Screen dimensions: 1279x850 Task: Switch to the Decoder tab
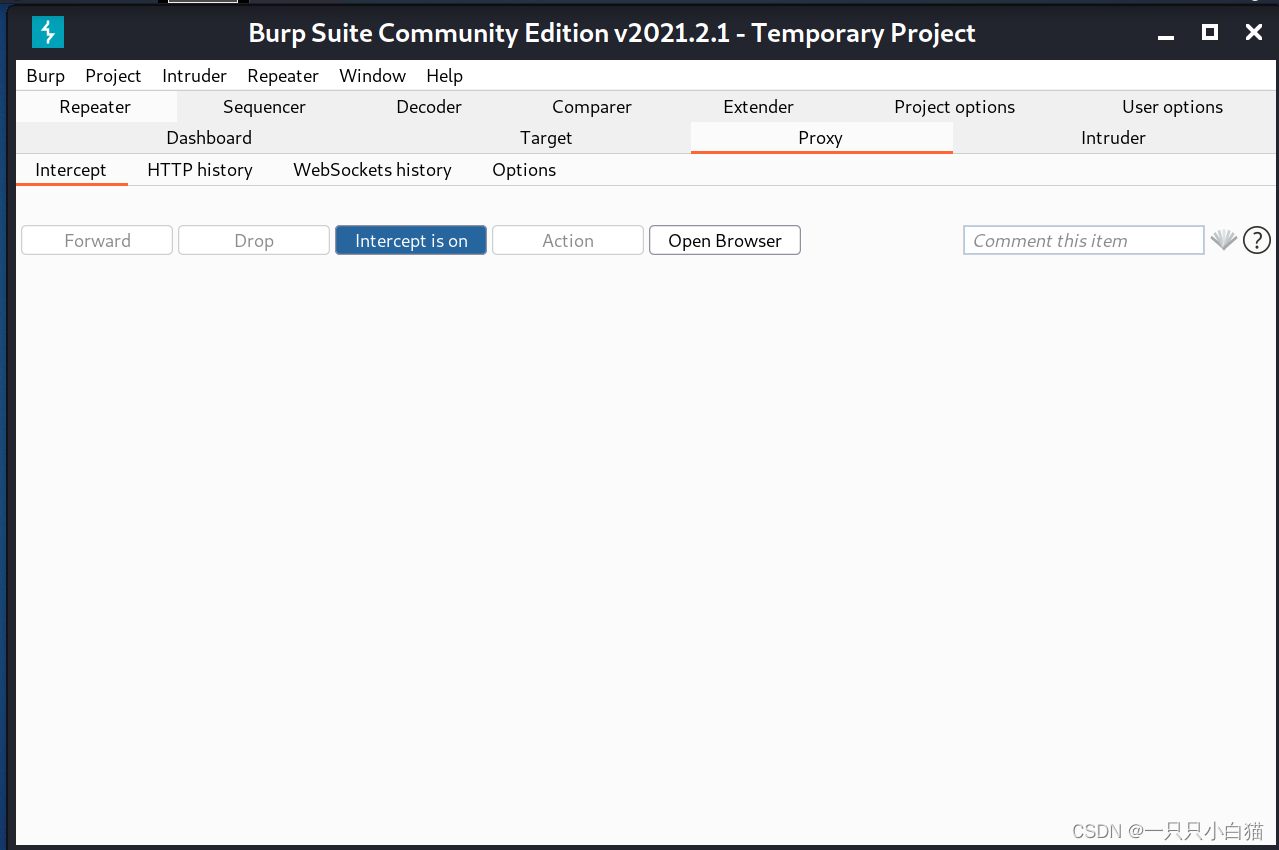click(429, 107)
